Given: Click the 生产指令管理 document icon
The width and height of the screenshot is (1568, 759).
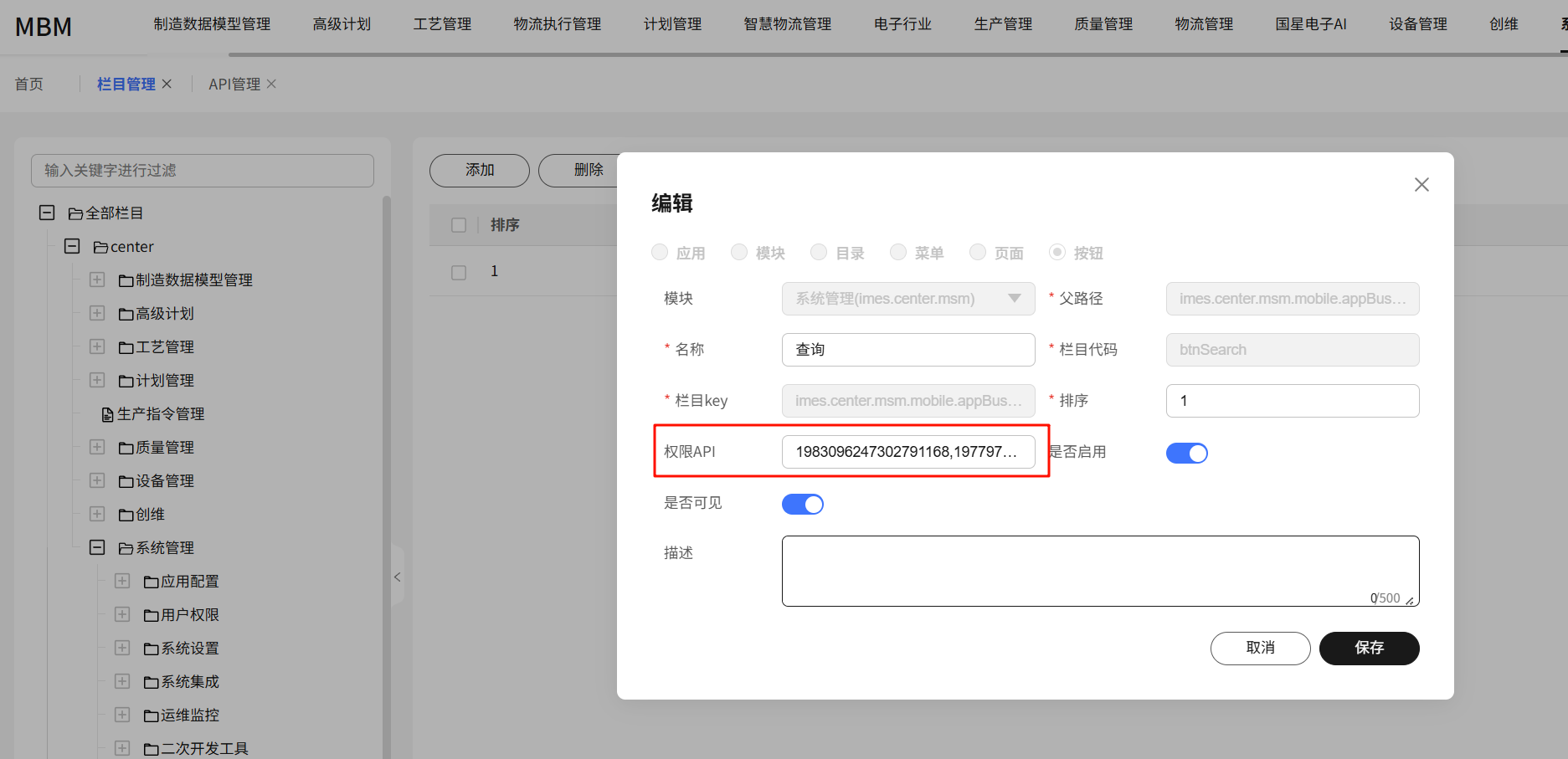Looking at the screenshot, I should click(107, 415).
